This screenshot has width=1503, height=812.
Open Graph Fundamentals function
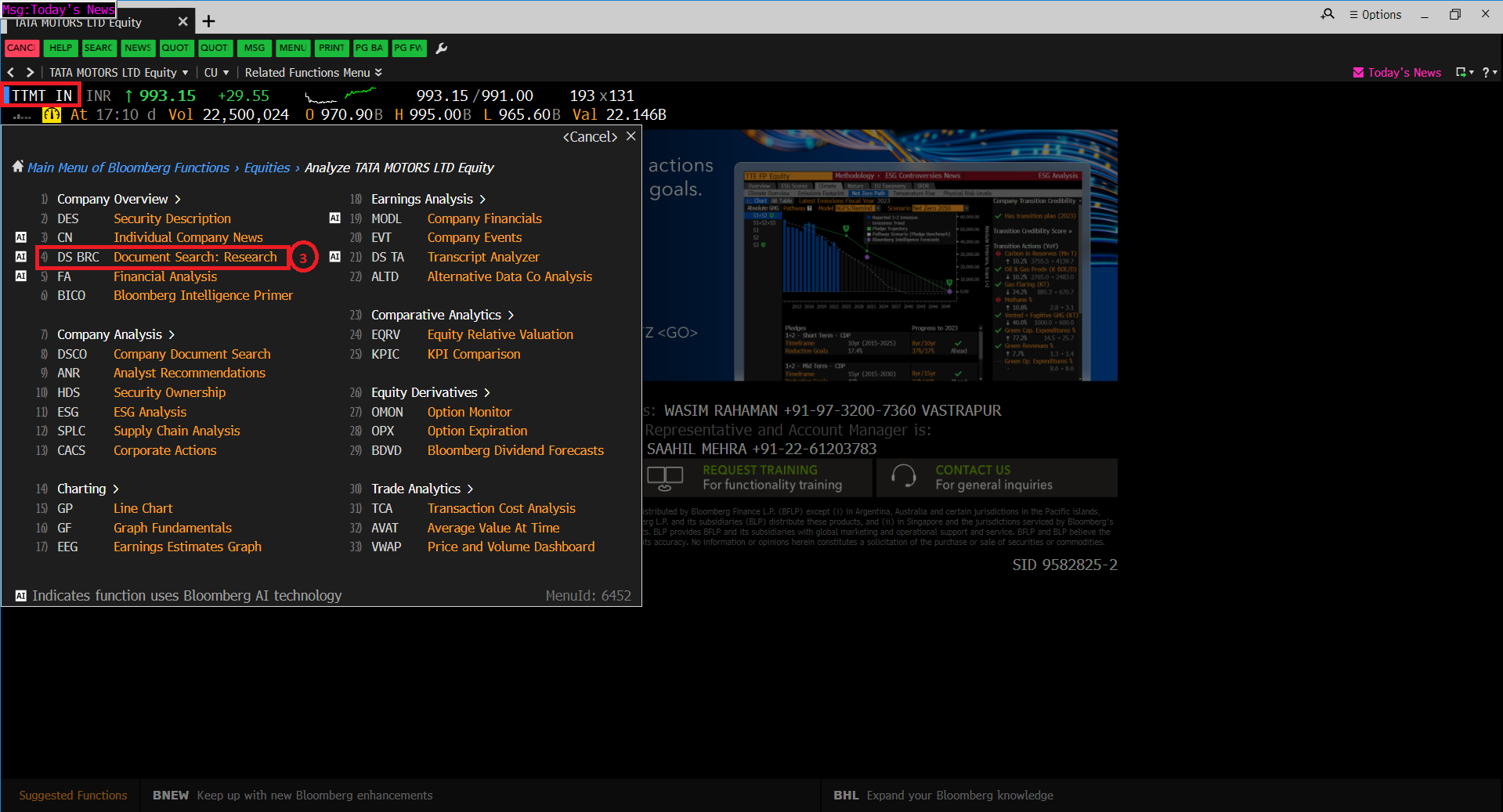click(x=172, y=528)
